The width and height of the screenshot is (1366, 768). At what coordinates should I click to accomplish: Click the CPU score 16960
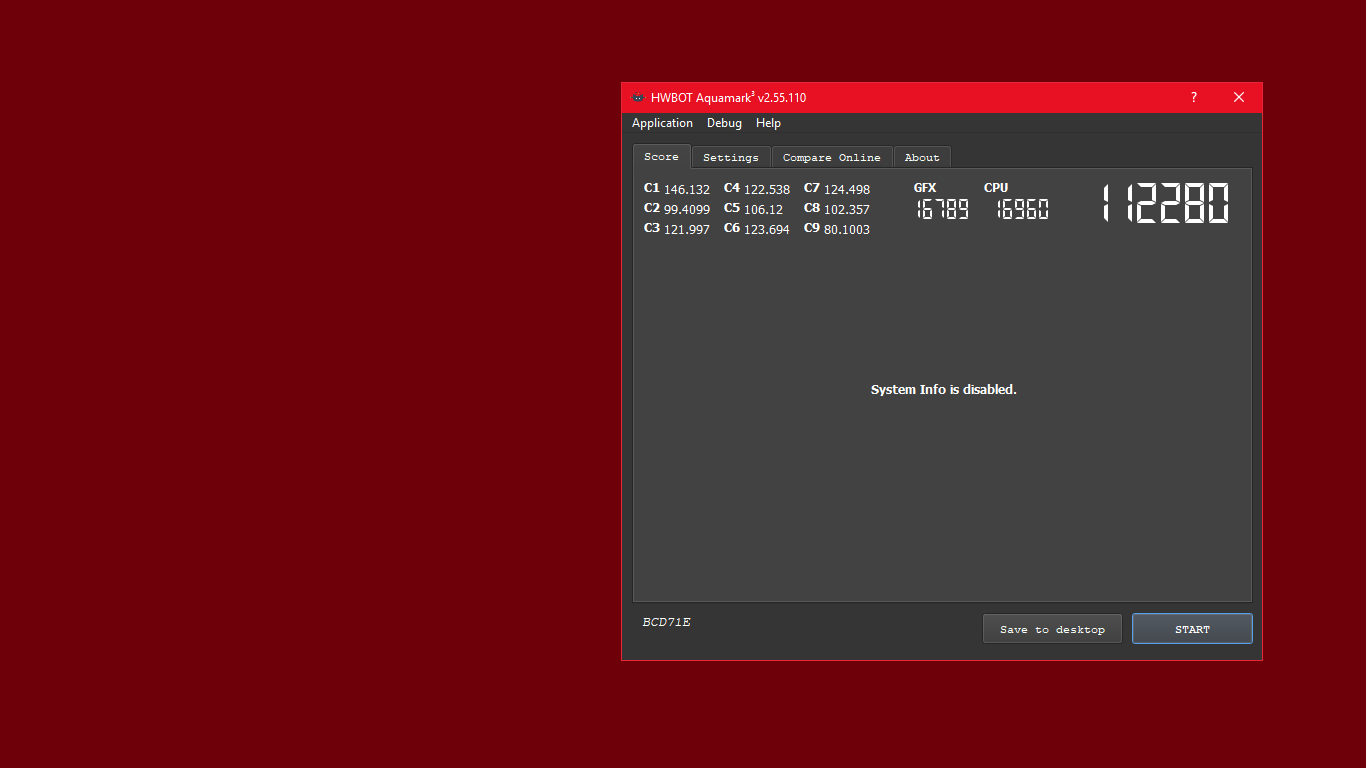pyautogui.click(x=1023, y=209)
